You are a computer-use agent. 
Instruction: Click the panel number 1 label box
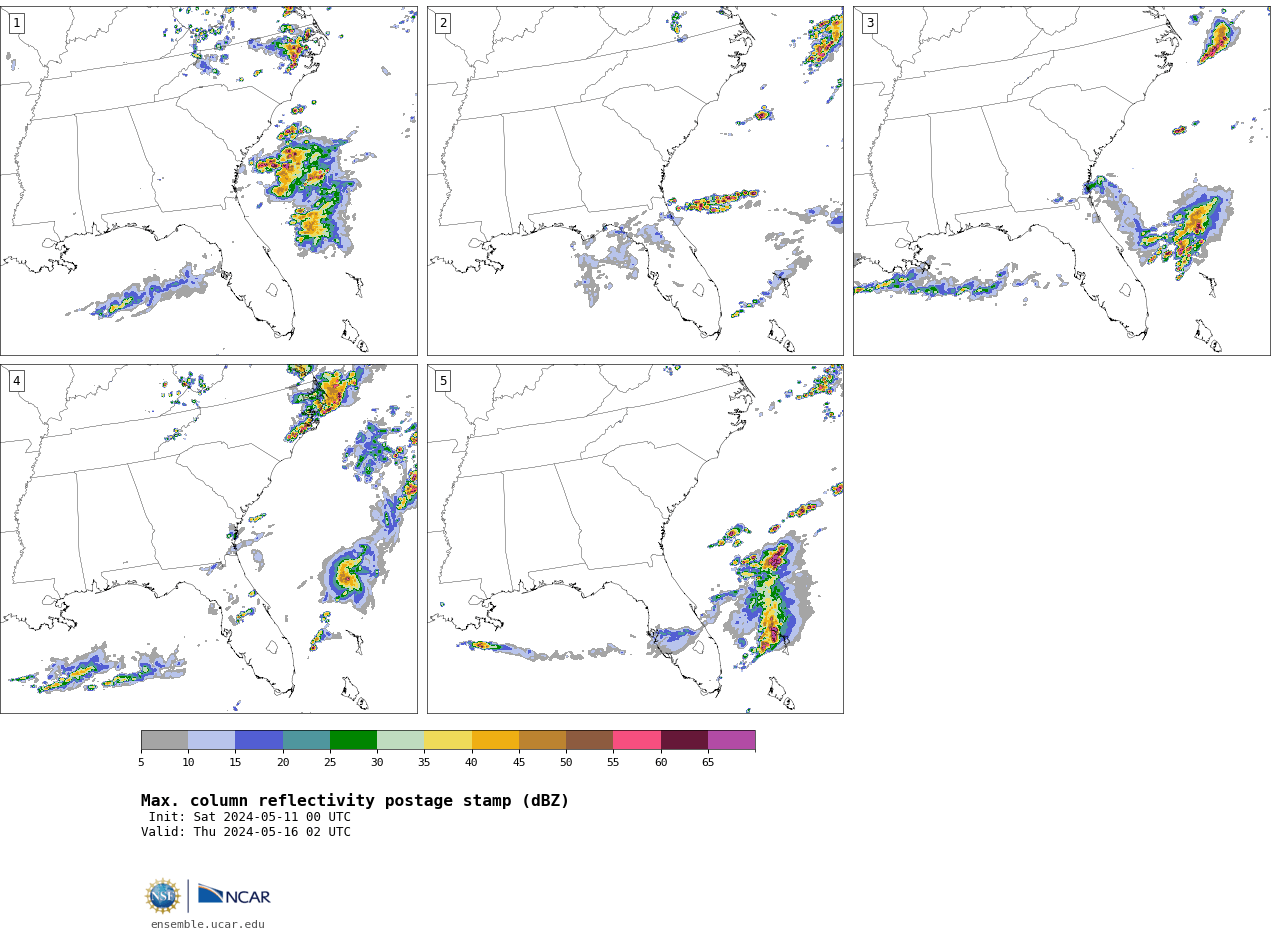(16, 23)
